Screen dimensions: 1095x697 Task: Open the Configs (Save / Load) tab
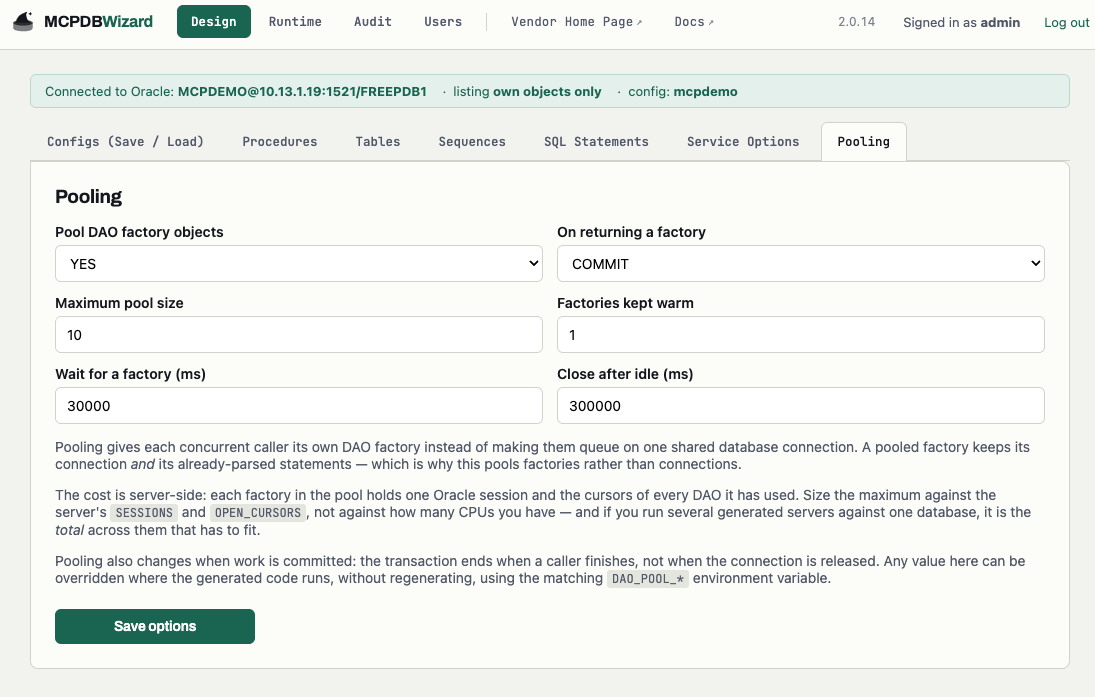(125, 142)
